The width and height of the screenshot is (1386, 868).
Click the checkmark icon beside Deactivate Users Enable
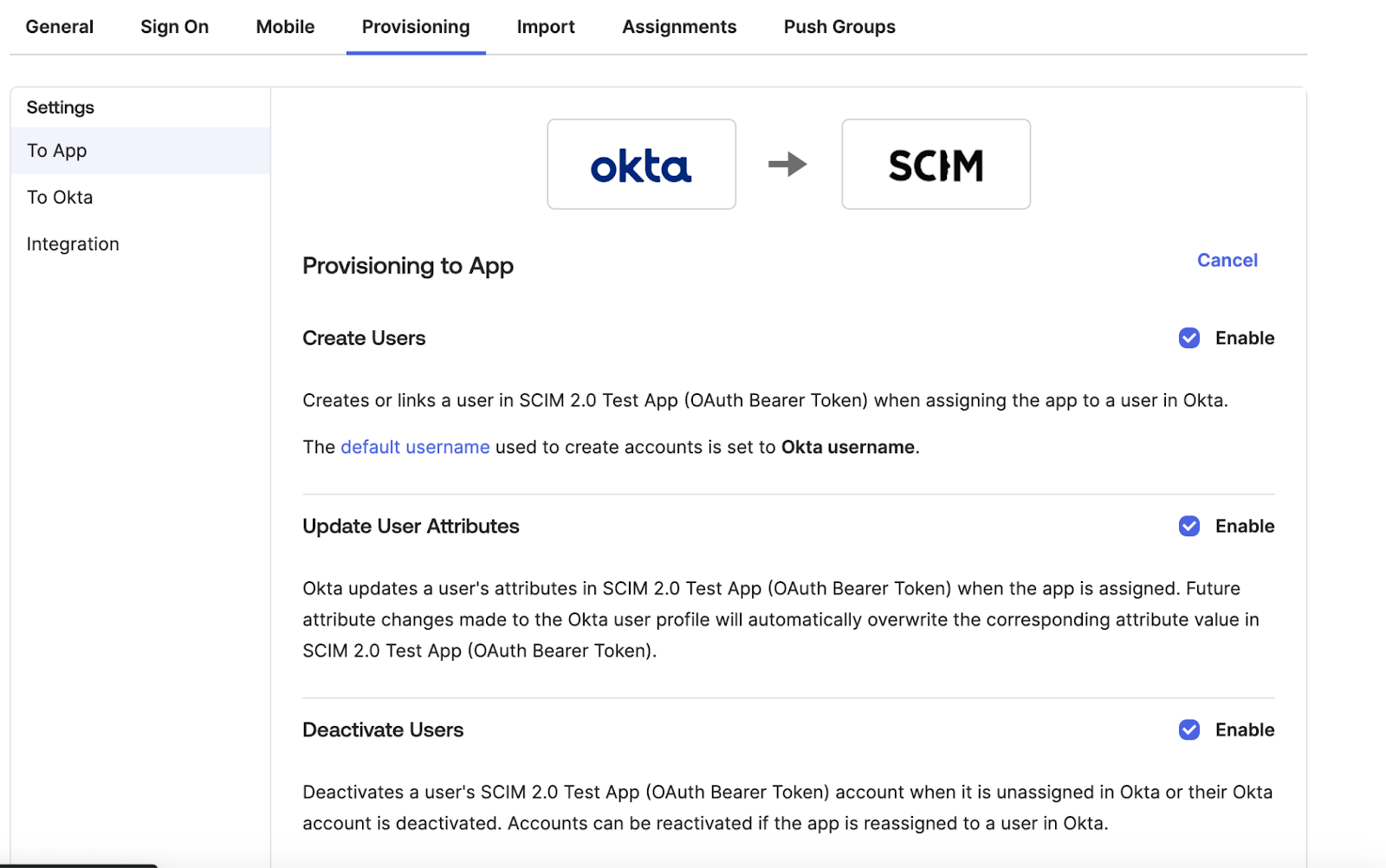(1189, 729)
